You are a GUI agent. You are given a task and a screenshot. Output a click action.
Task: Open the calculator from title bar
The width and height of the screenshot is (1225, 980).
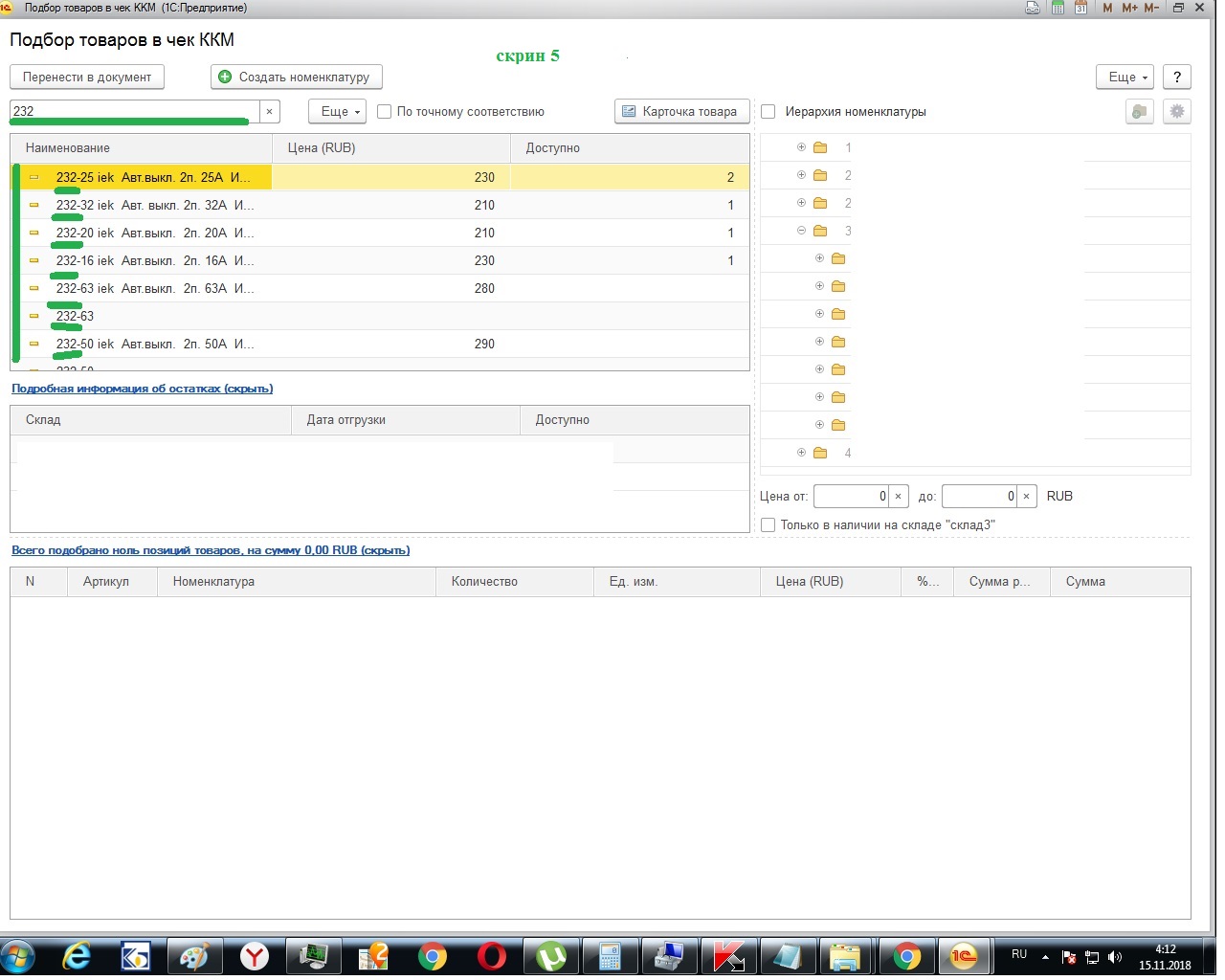click(x=1058, y=8)
